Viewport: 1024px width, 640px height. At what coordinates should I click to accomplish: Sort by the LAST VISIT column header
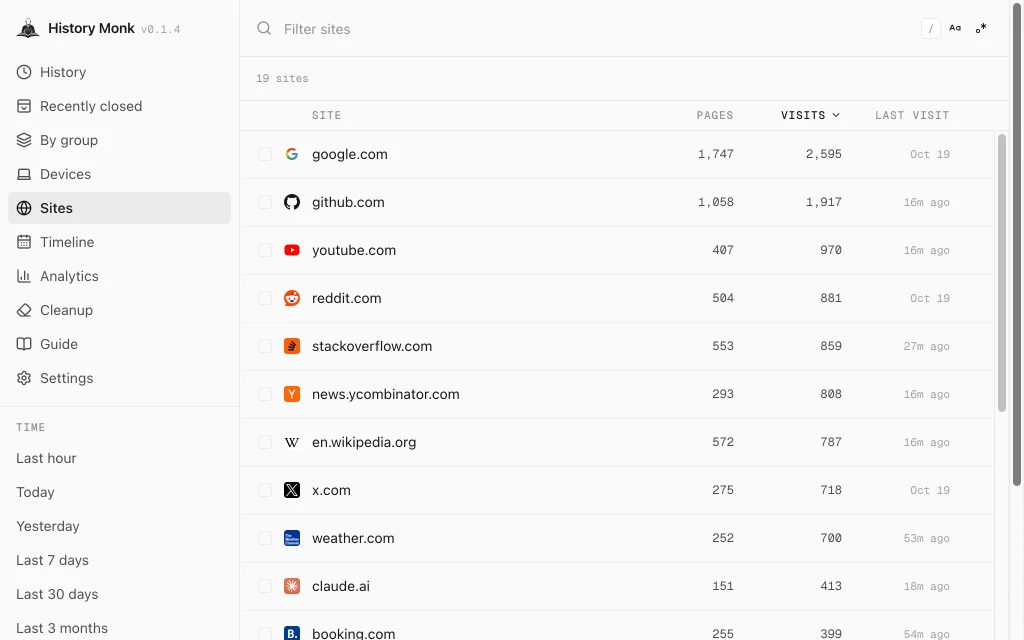(912, 115)
